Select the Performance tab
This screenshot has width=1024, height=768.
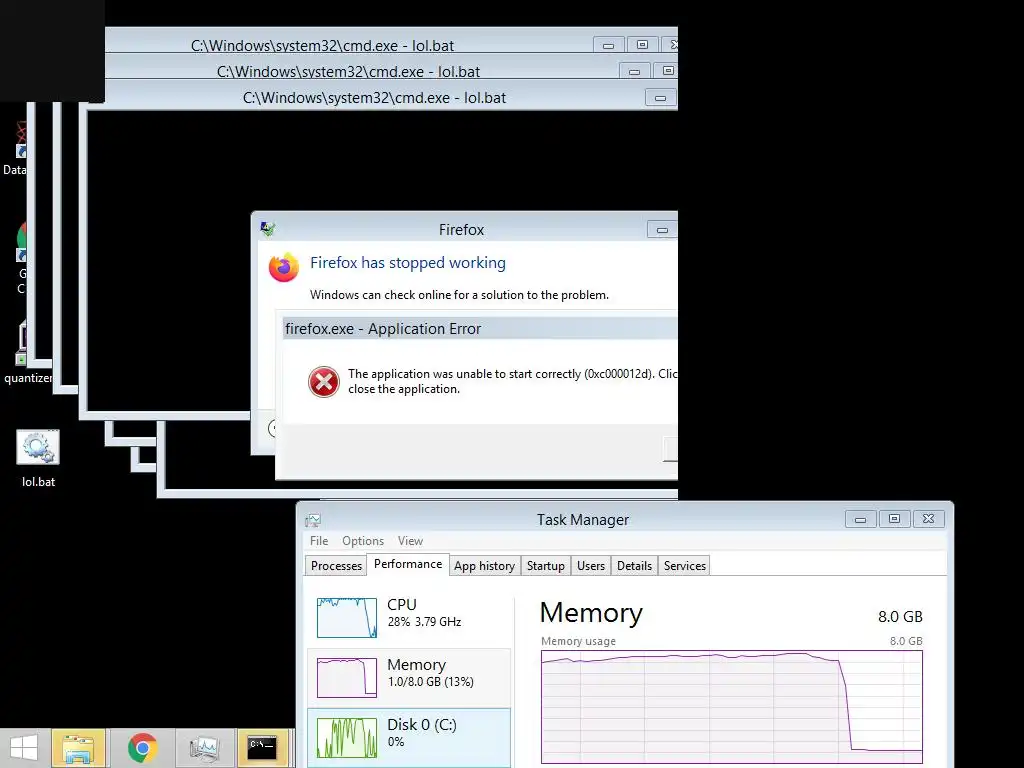point(408,564)
